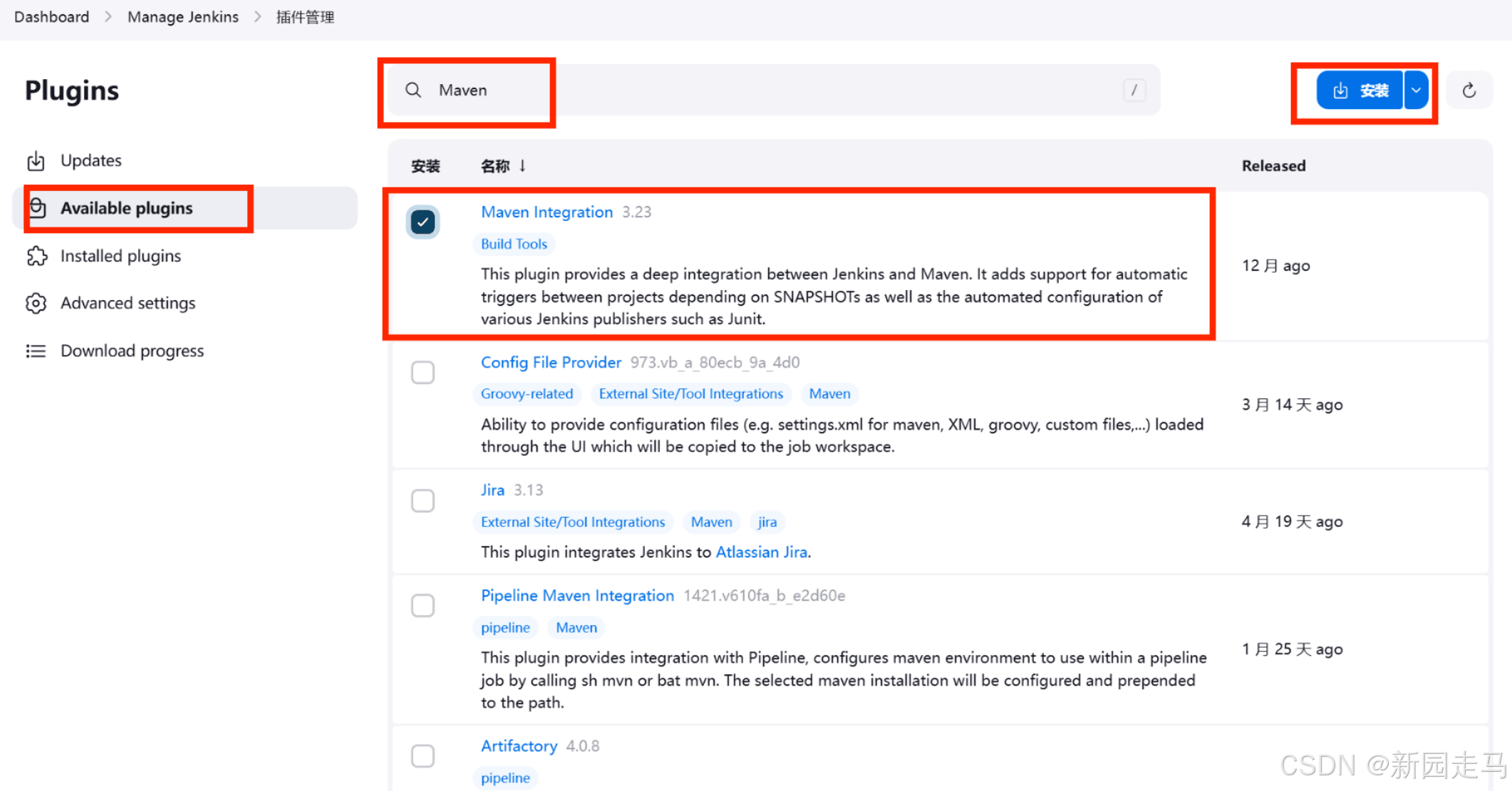Open the Config File Provider plugin link
Image resolution: width=1512 pixels, height=791 pixels.
coord(551,363)
